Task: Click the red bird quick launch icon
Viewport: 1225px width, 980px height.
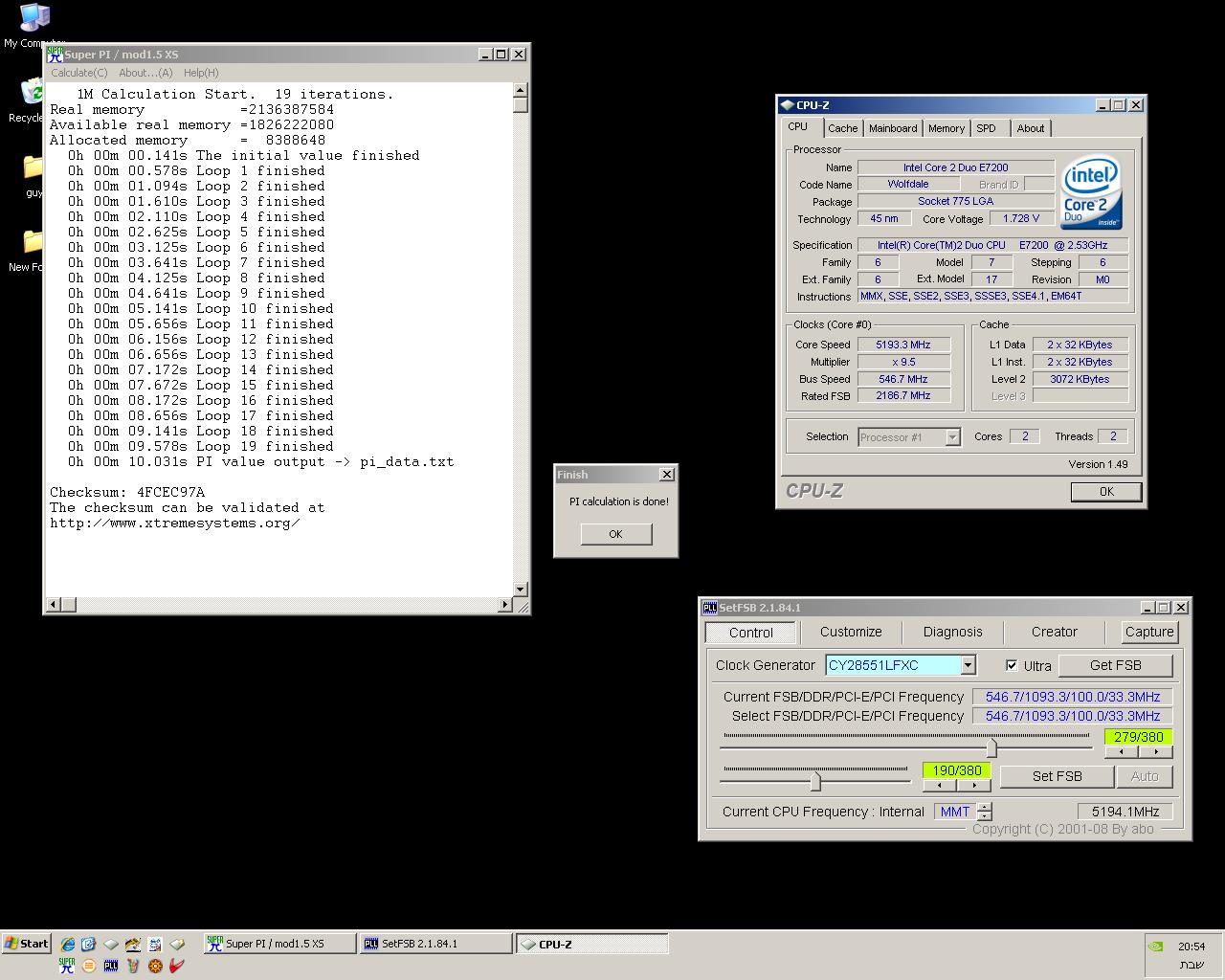Action: point(177,965)
